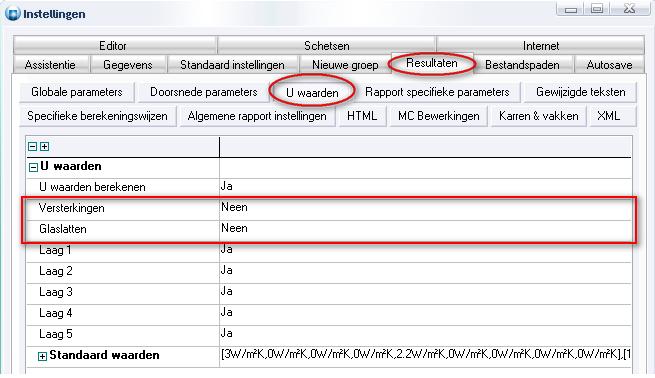Switch to the Schetsen tab
655x378 pixels.
[327, 45]
